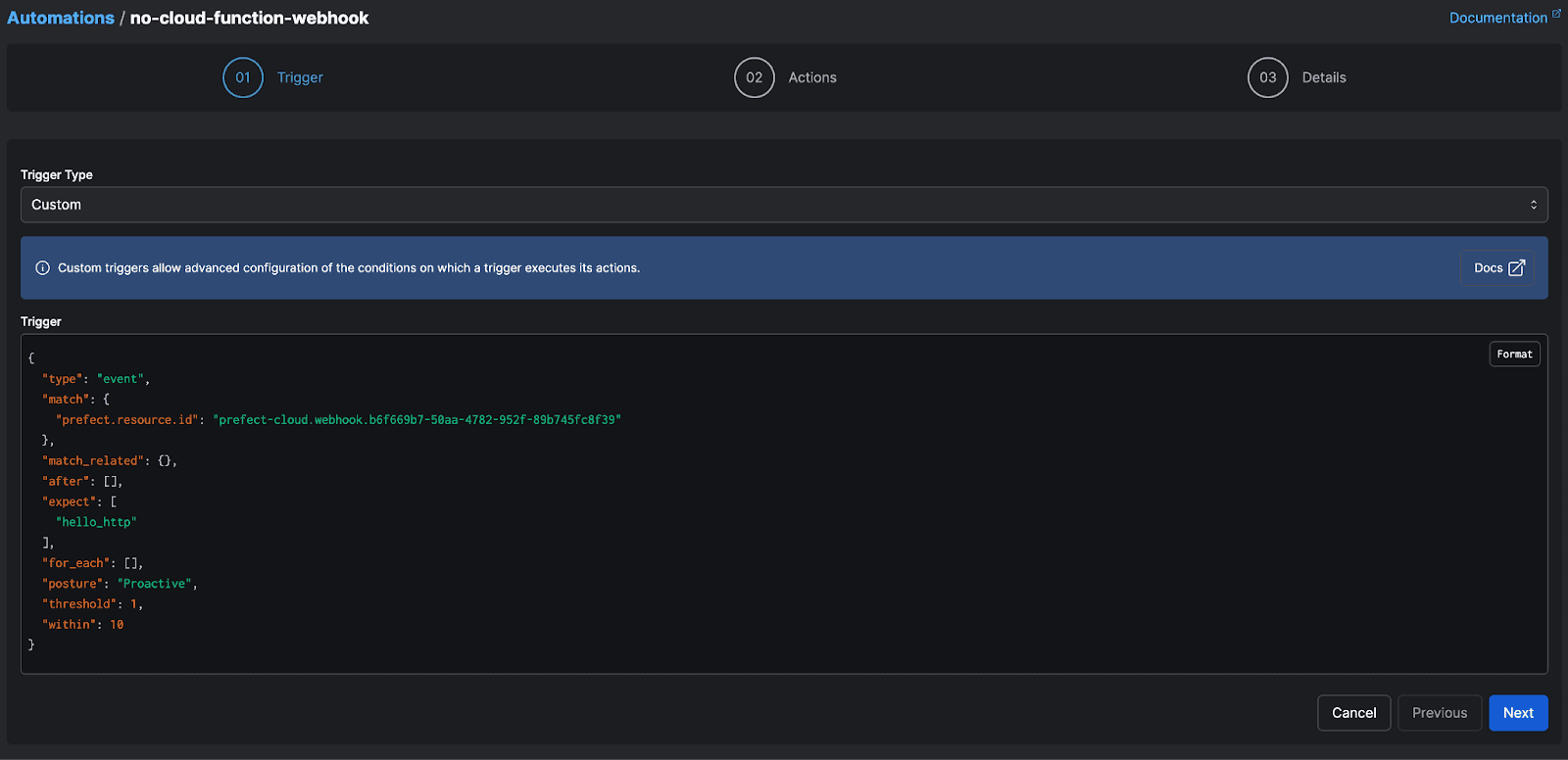Switch to the Actions step

pyautogui.click(x=812, y=77)
